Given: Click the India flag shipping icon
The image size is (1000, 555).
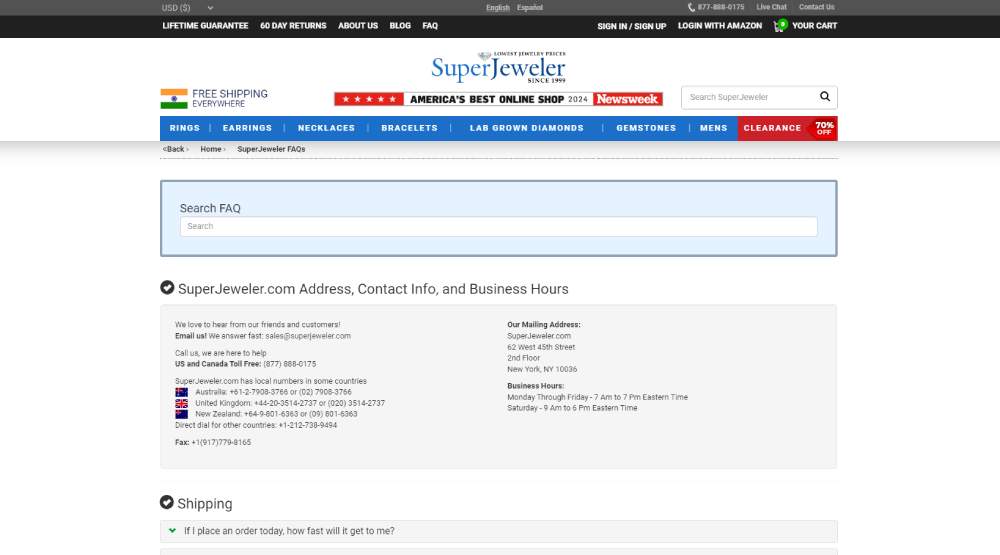Looking at the screenshot, I should tap(173, 98).
